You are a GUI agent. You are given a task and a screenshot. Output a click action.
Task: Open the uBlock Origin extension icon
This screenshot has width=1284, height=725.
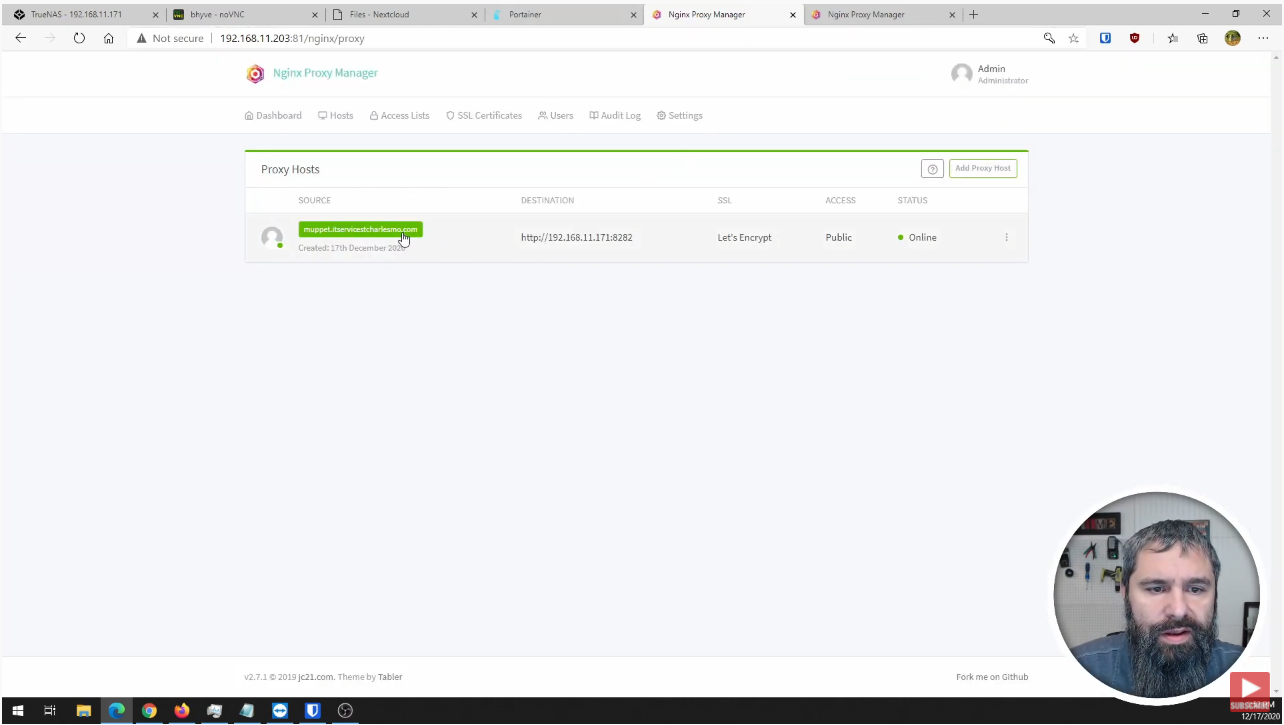point(1134,38)
